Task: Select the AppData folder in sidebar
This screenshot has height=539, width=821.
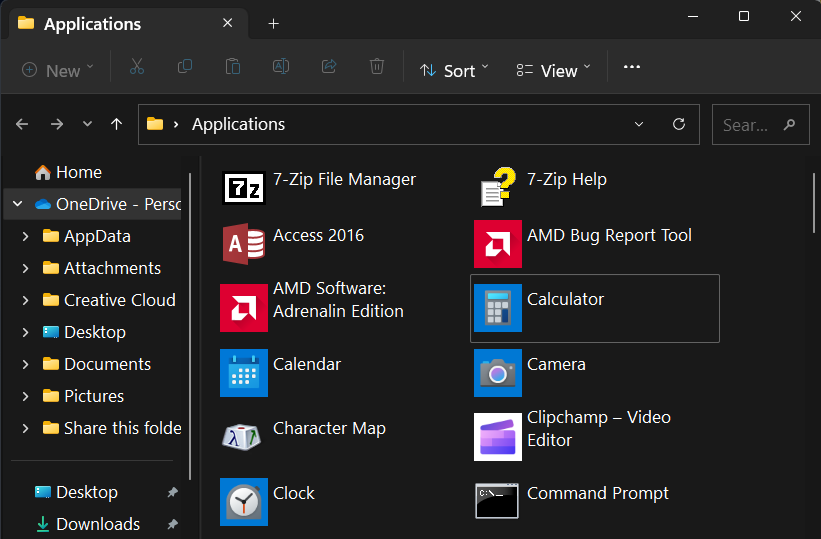Action: coord(87,236)
